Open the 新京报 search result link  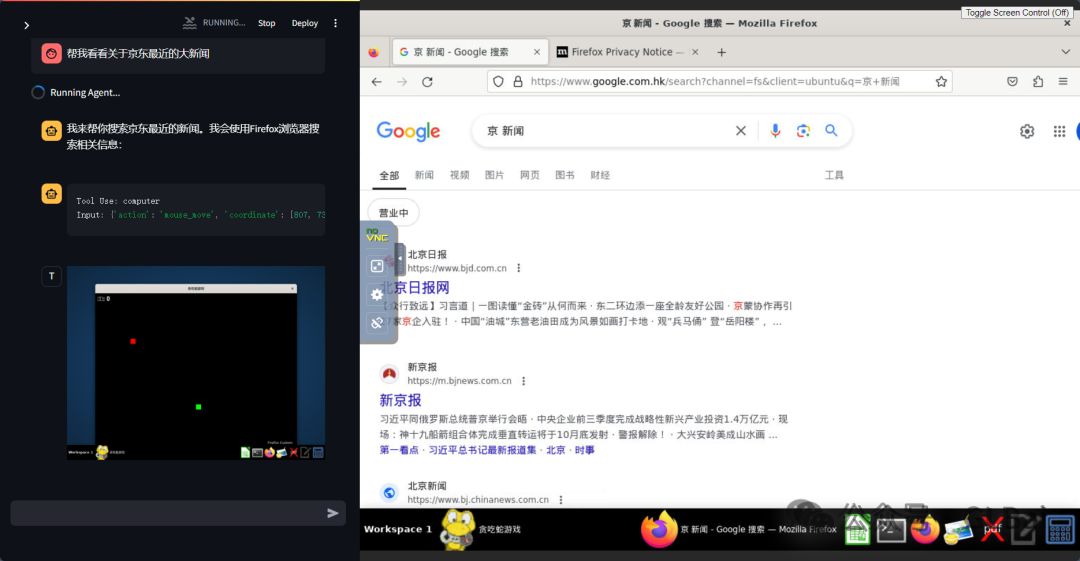400,400
